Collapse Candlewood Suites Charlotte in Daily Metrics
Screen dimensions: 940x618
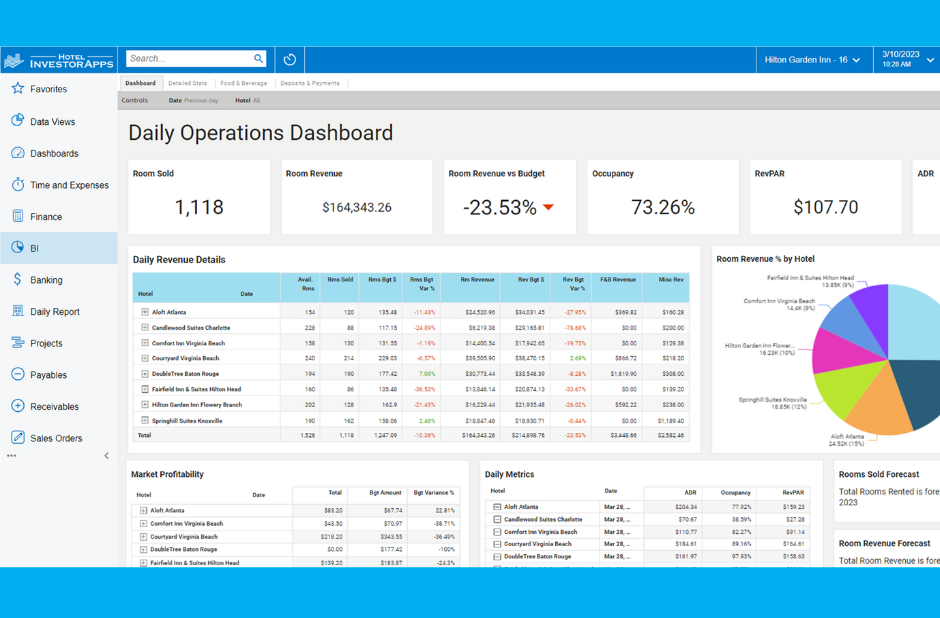click(x=497, y=519)
